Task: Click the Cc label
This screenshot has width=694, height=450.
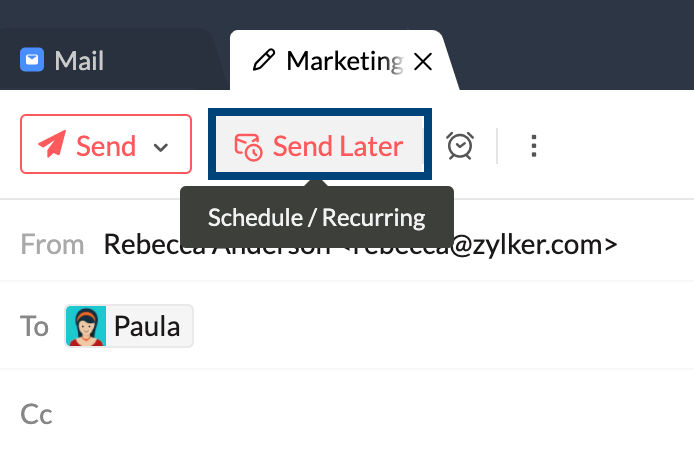Action: pyautogui.click(x=36, y=414)
